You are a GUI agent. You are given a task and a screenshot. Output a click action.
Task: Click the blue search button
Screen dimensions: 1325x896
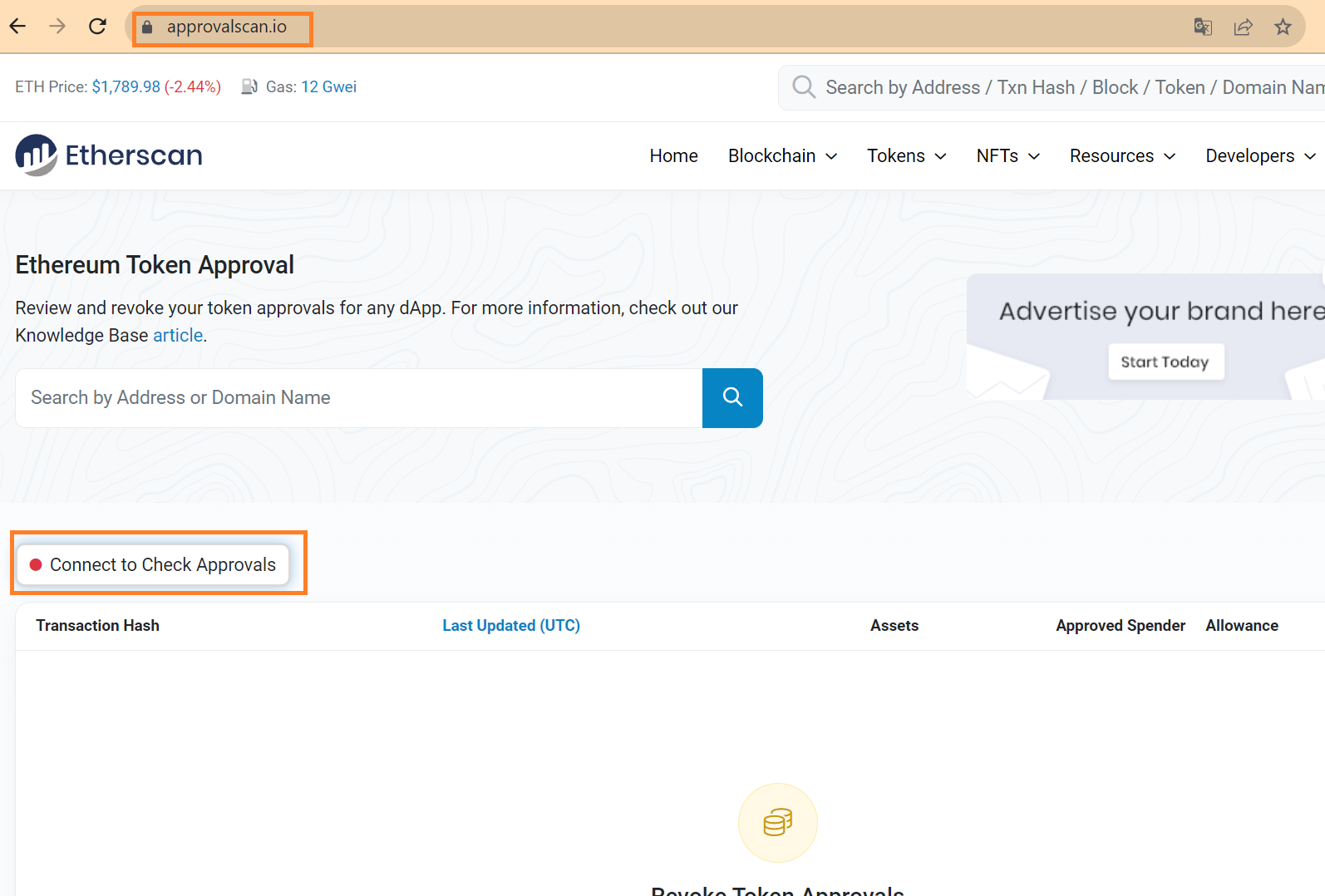coord(732,397)
